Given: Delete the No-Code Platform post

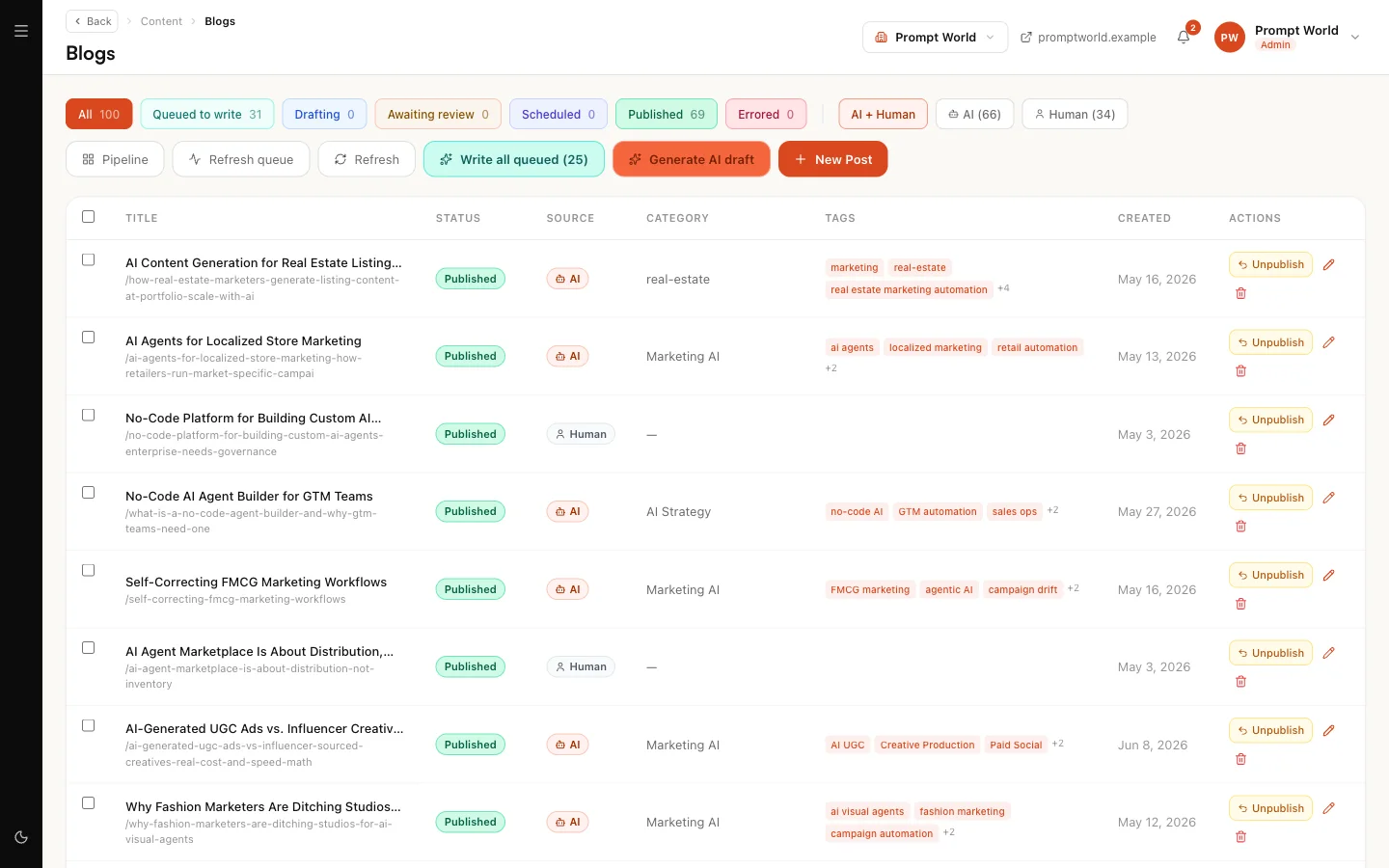Looking at the screenshot, I should 1241,448.
